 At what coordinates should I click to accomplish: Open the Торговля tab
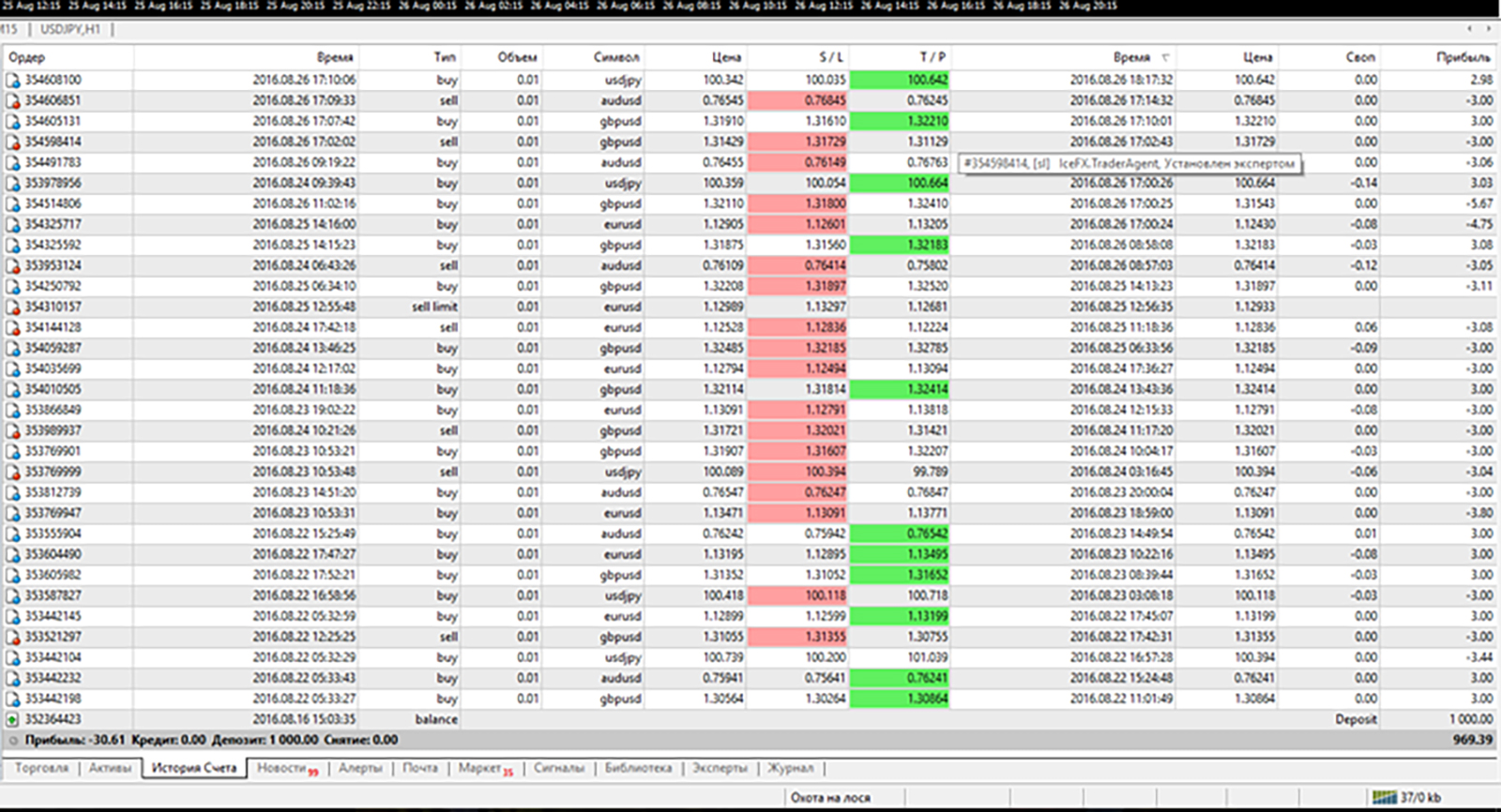tap(42, 768)
